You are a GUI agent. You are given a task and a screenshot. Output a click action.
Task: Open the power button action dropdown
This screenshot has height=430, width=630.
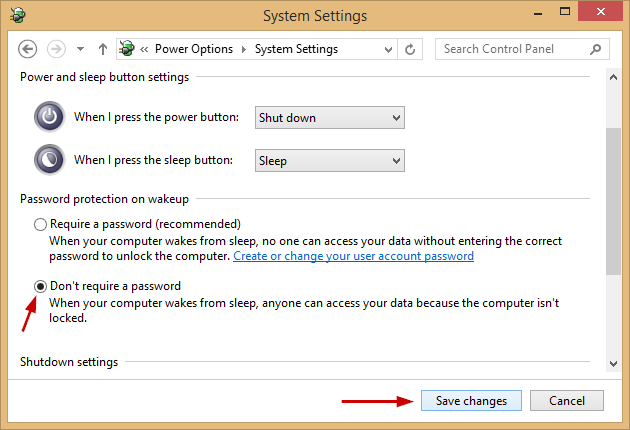[329, 118]
